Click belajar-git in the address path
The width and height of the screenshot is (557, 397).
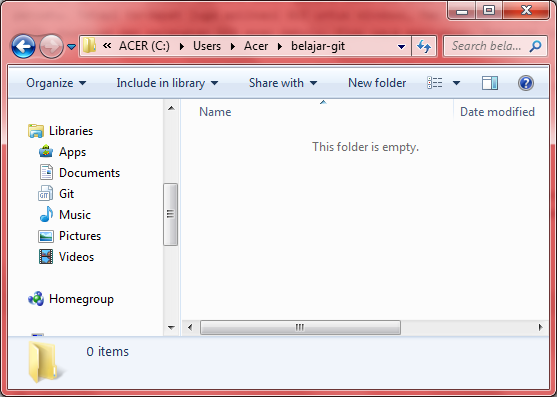318,46
